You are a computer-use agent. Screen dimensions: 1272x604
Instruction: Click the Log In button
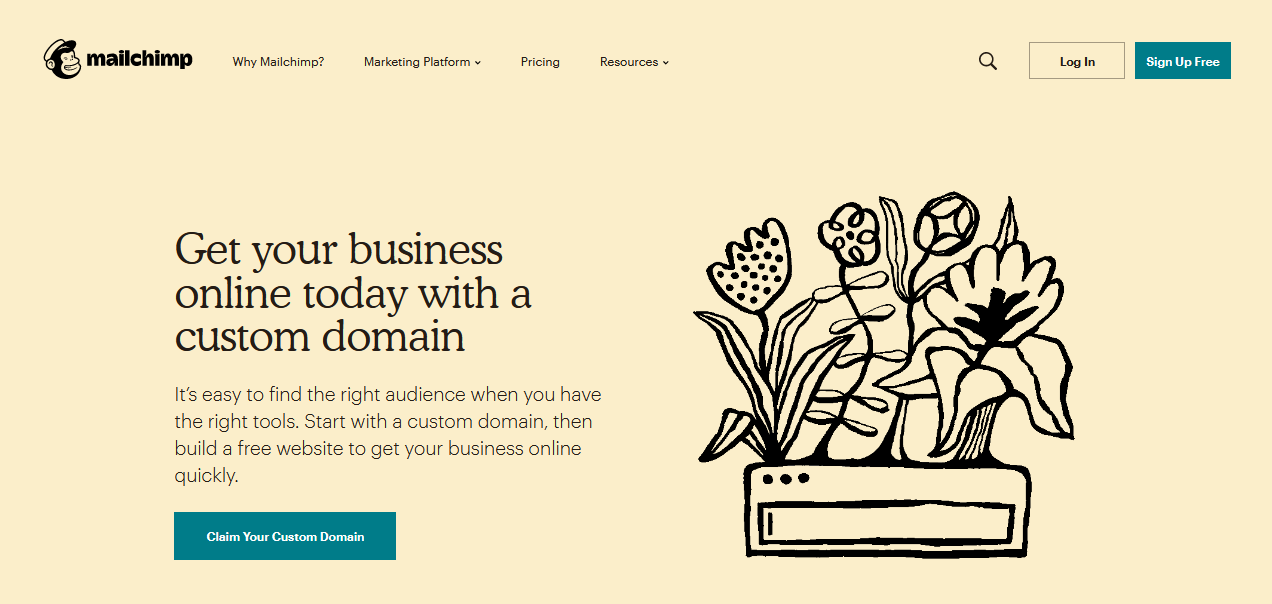pos(1077,61)
